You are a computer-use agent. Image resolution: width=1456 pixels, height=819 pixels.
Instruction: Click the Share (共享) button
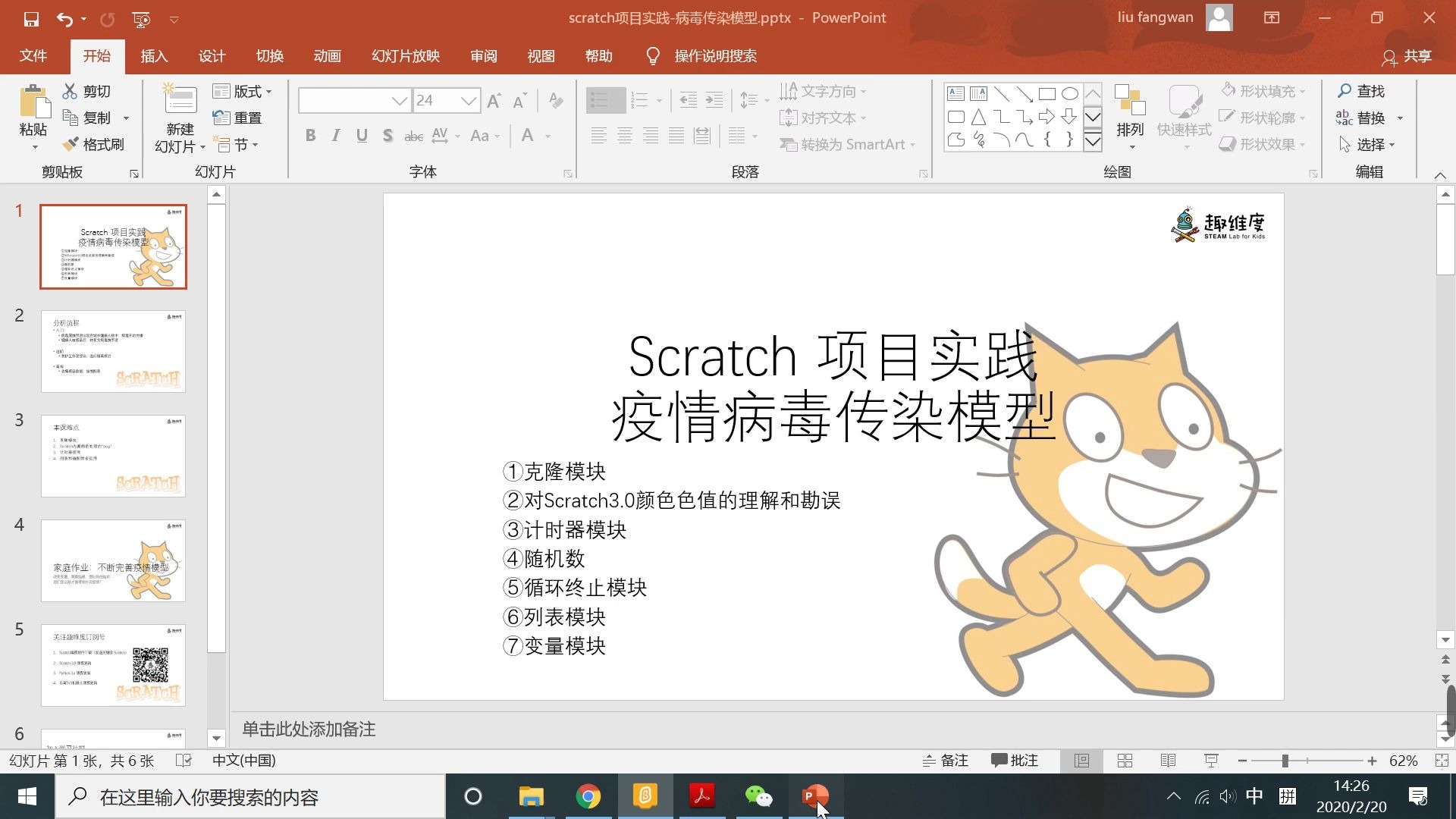pyautogui.click(x=1407, y=56)
